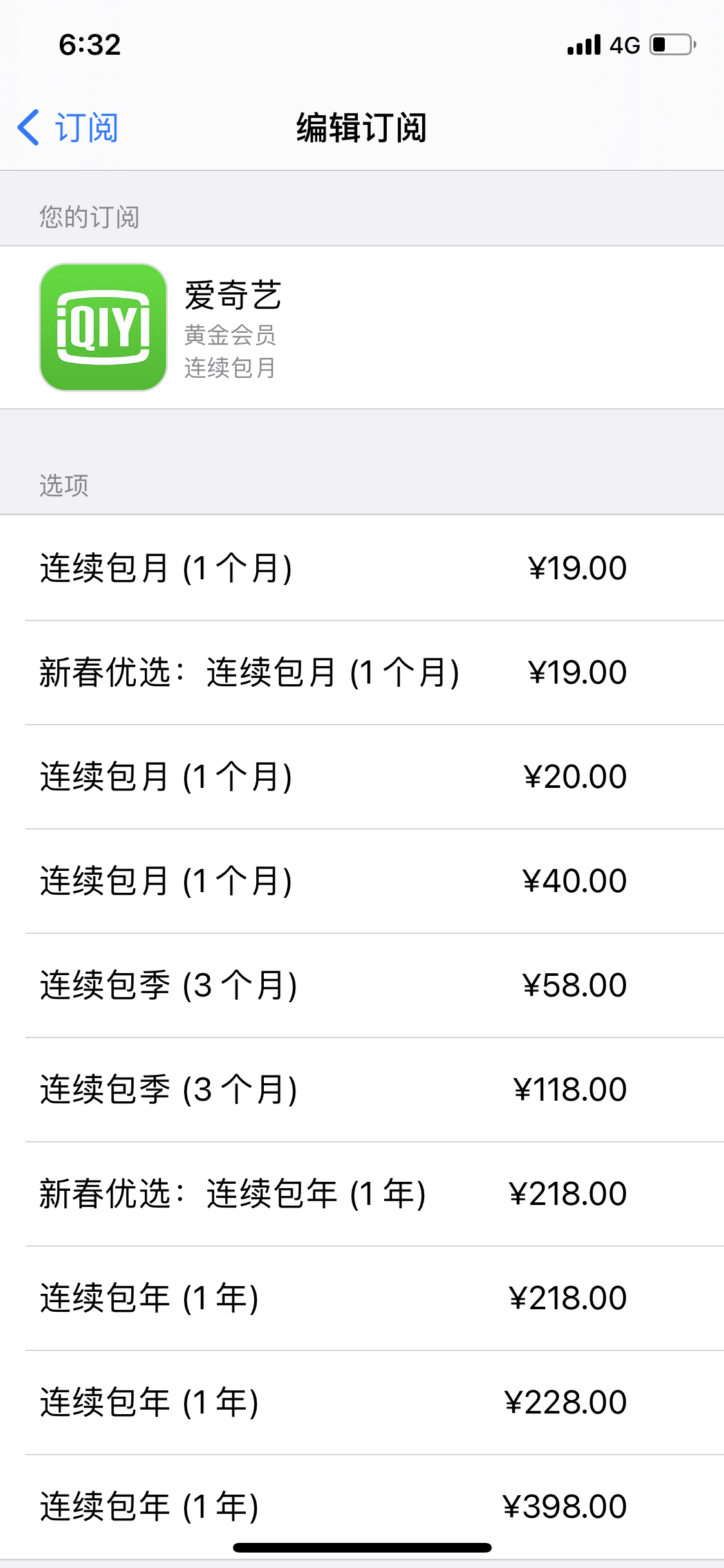Screen dimensions: 724x1568
Task: Tap the cellular signal bars icon
Action: click(x=584, y=45)
